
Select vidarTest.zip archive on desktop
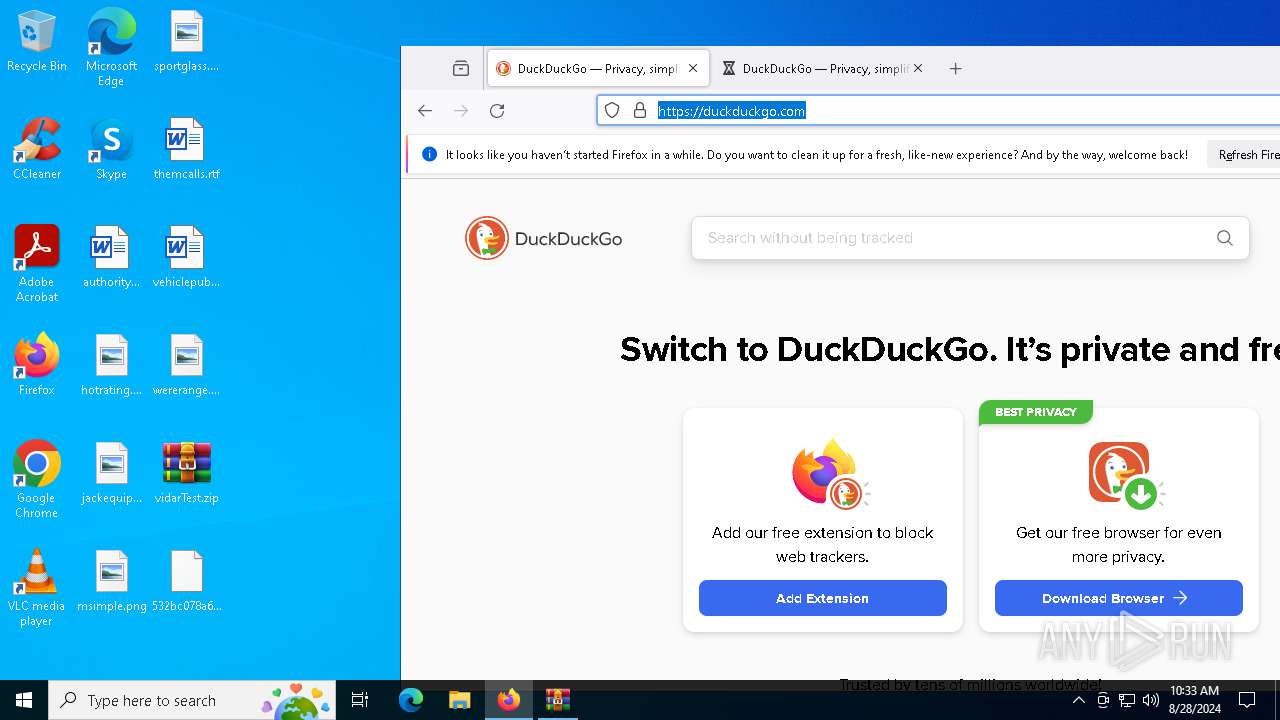[x=186, y=474]
